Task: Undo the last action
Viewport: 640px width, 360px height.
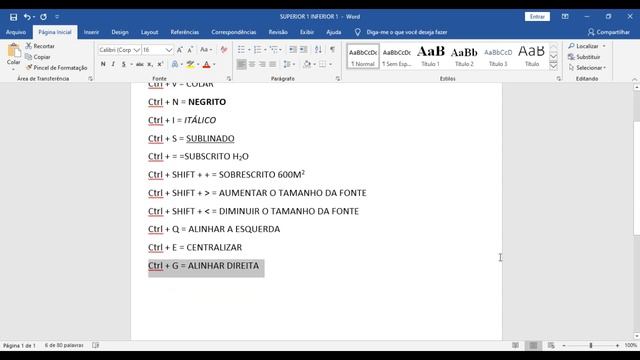Action: [x=27, y=17]
